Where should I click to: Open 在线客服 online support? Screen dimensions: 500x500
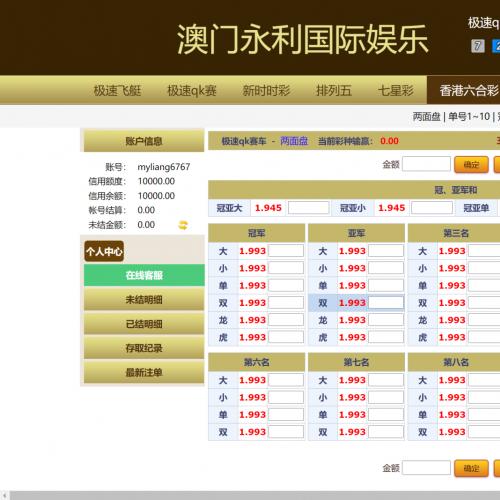click(x=144, y=275)
